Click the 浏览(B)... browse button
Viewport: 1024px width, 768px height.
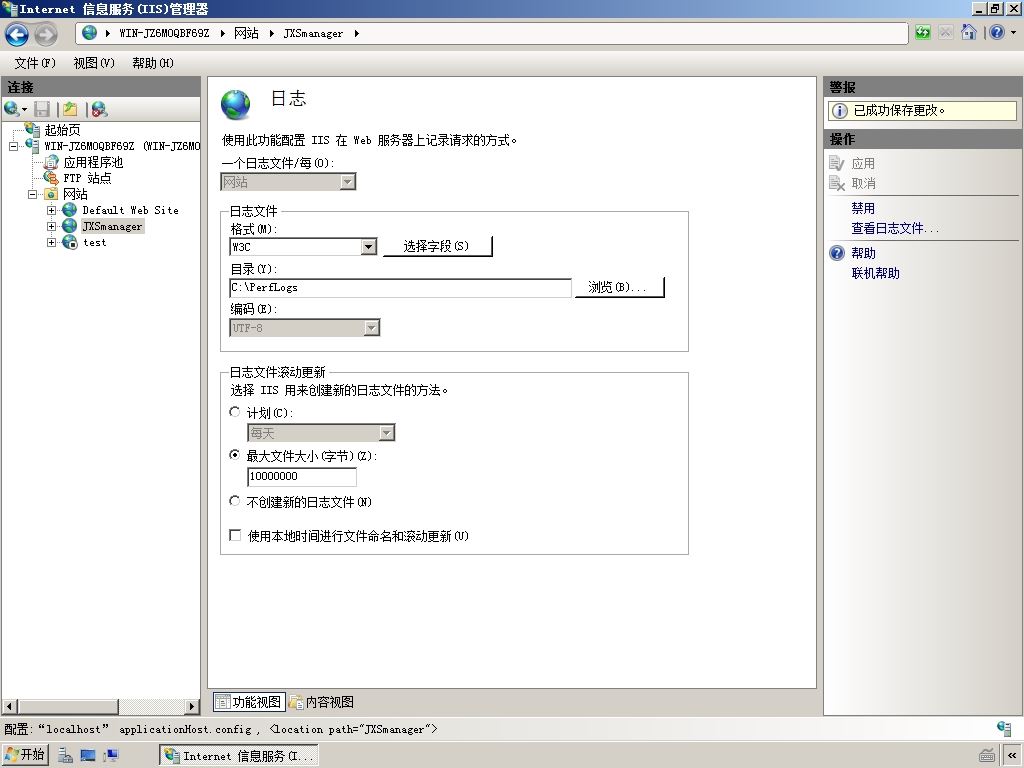[x=619, y=287]
